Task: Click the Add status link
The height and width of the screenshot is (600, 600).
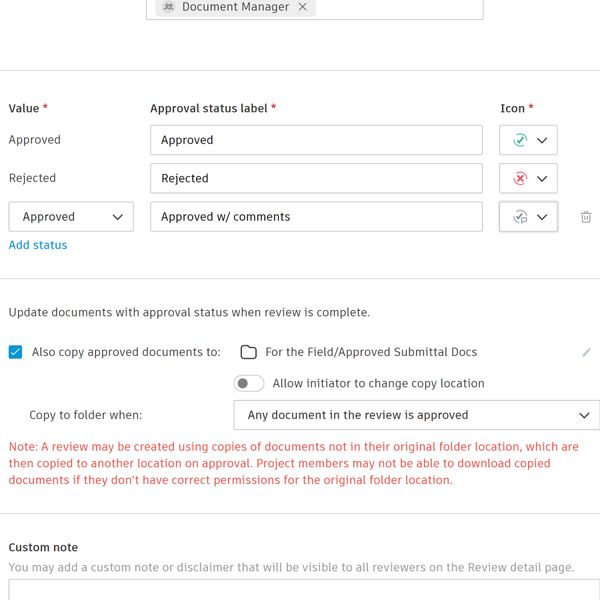Action: pyautogui.click(x=38, y=245)
